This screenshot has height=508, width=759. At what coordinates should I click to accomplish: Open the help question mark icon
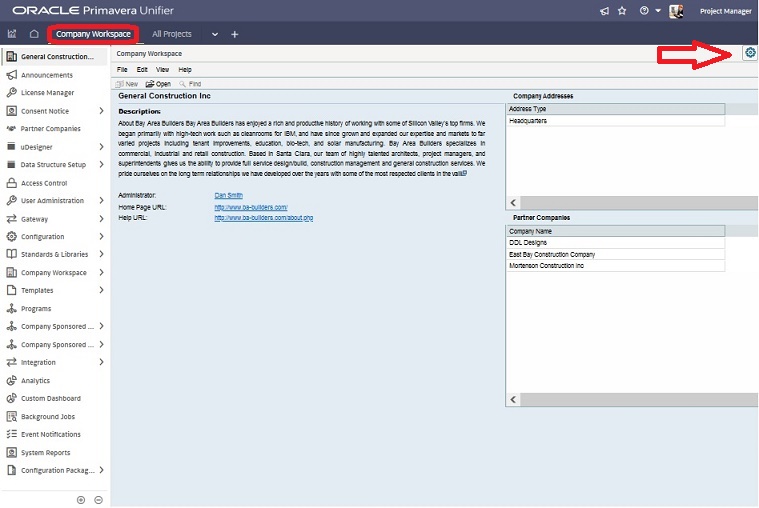pos(644,11)
